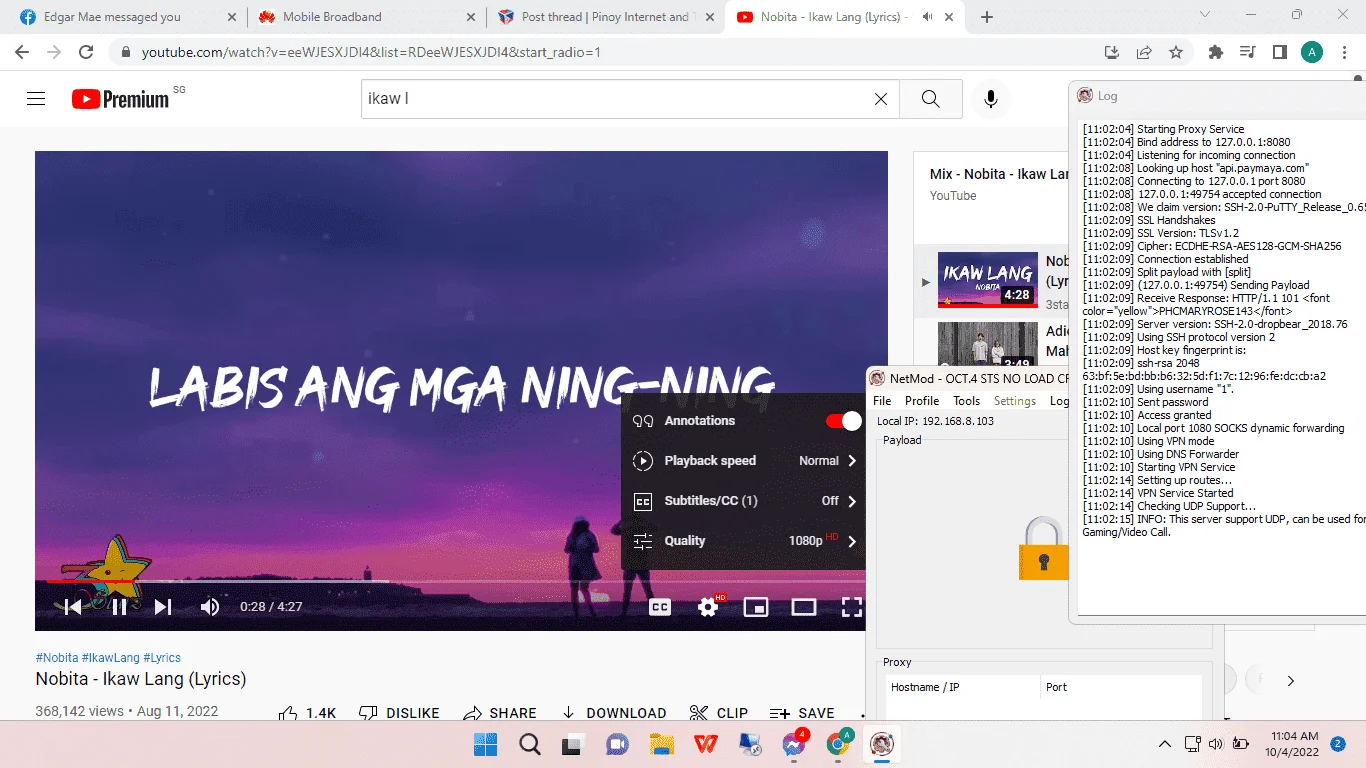
Task: Launch WPS Office from the taskbar
Action: [706, 745]
